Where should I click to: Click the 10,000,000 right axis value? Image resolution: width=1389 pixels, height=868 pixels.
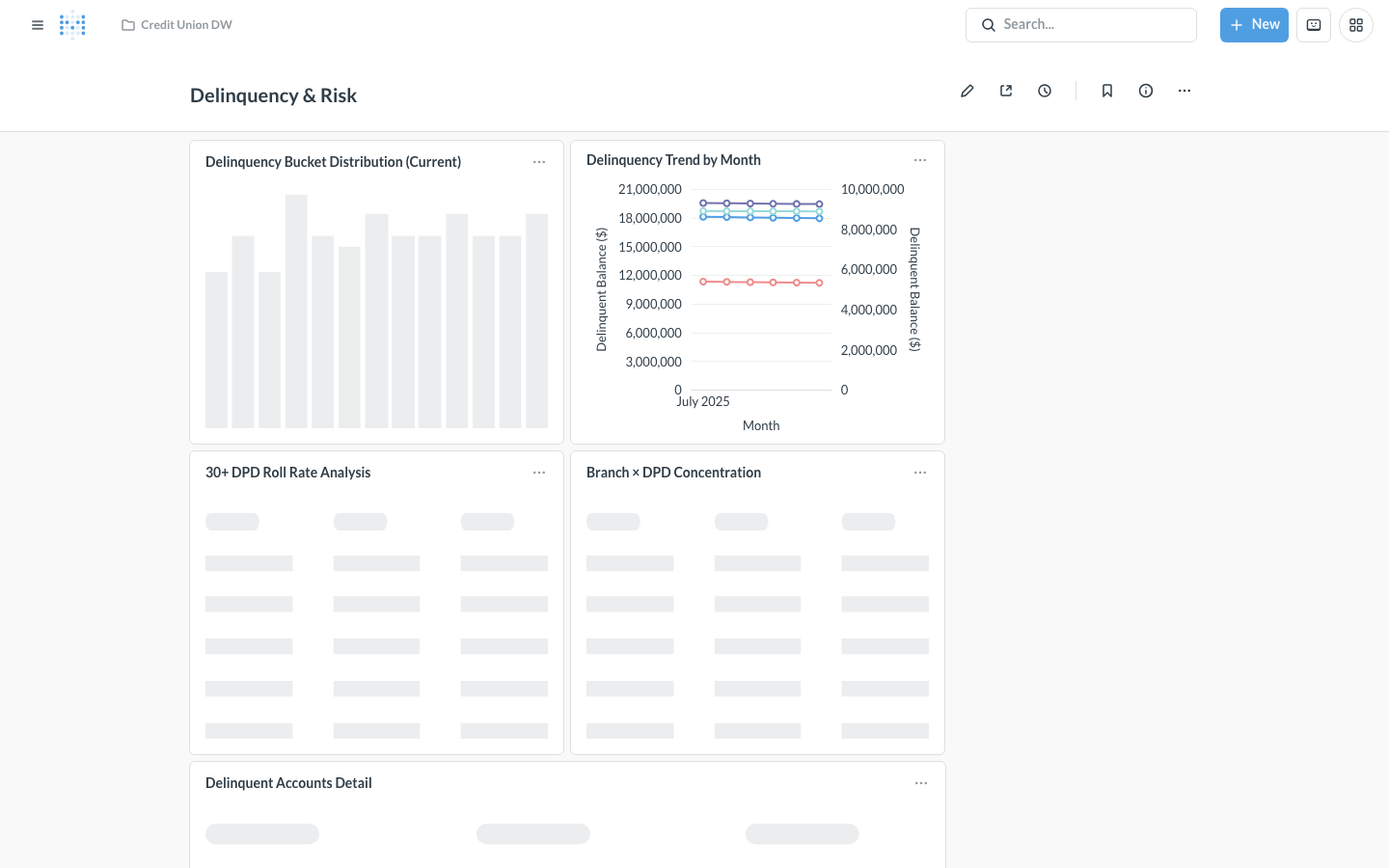873,190
